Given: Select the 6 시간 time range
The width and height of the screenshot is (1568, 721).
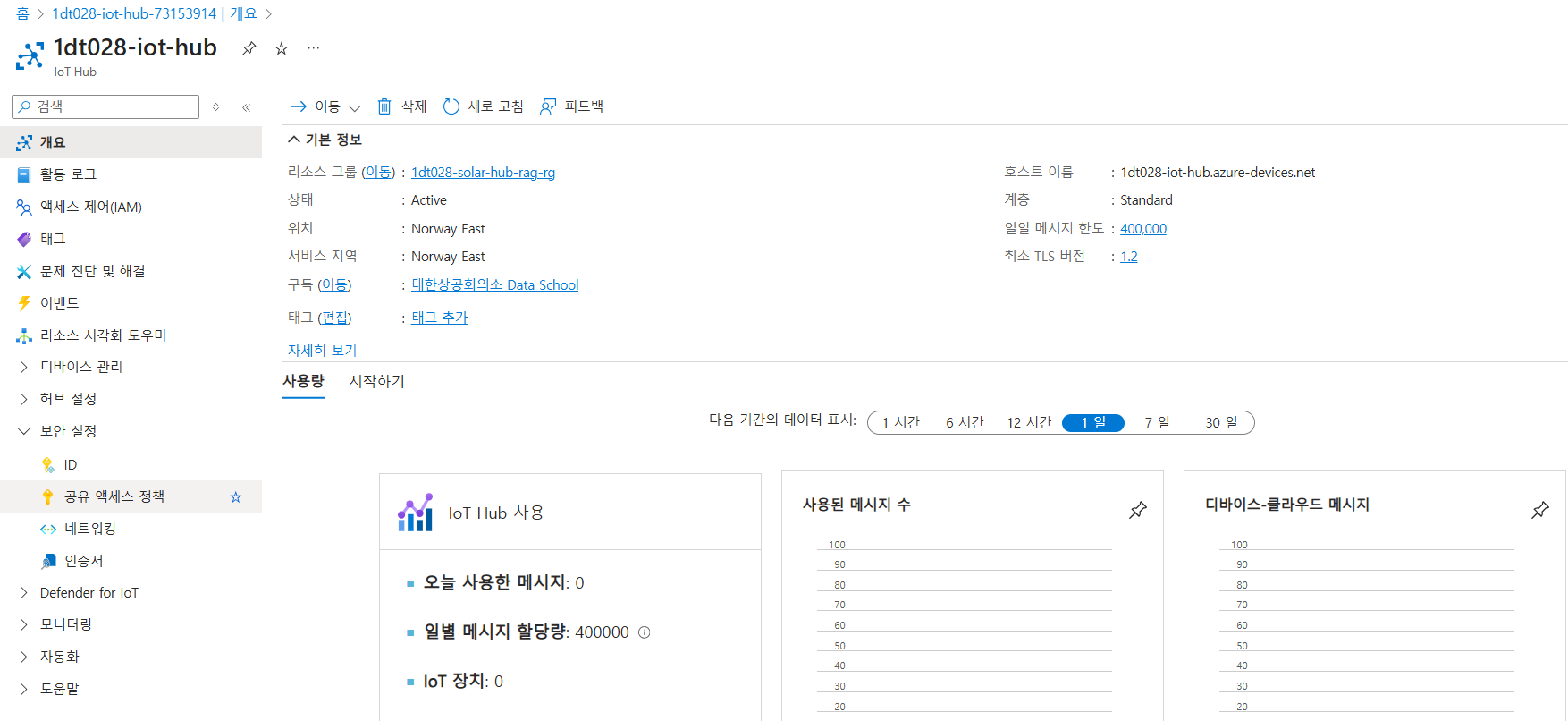Looking at the screenshot, I should 965,422.
